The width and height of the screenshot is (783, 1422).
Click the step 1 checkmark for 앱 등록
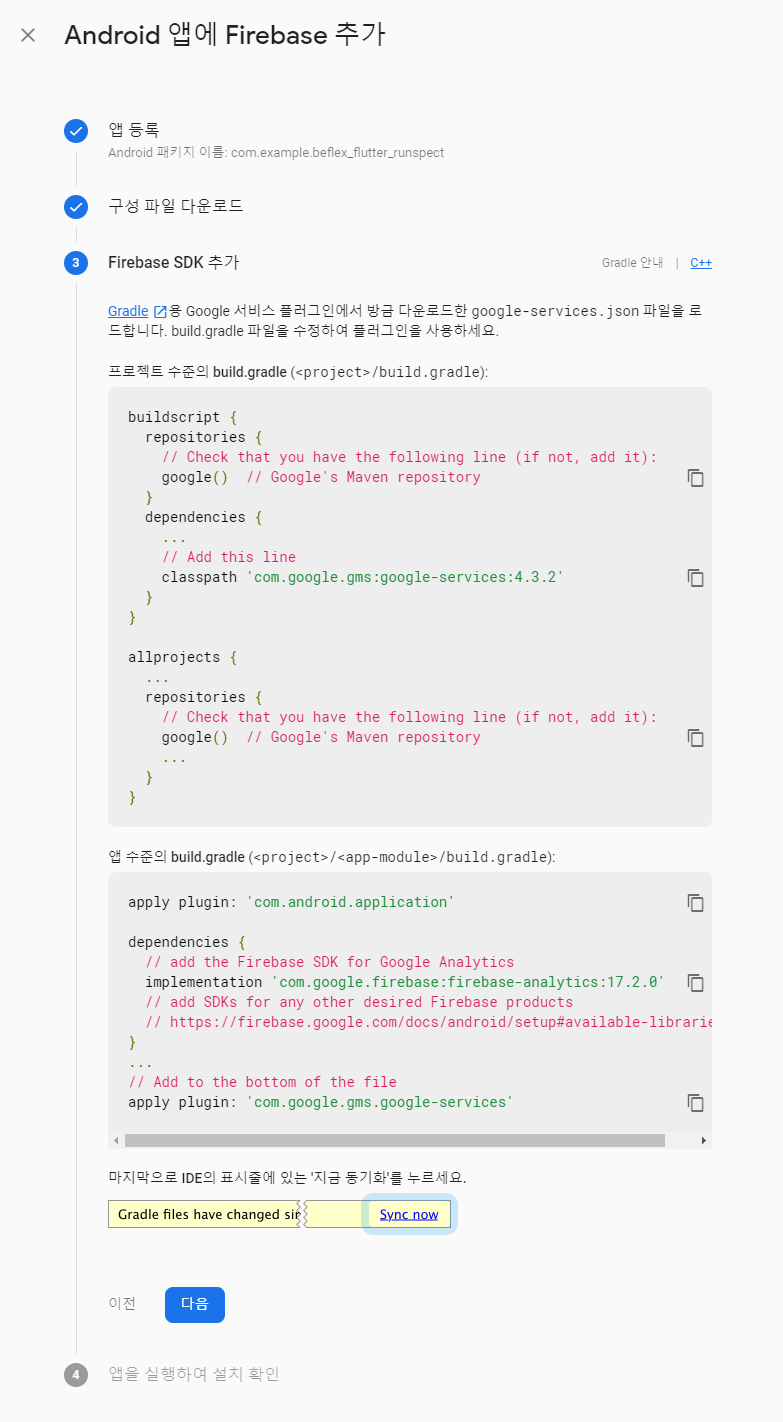pos(76,131)
